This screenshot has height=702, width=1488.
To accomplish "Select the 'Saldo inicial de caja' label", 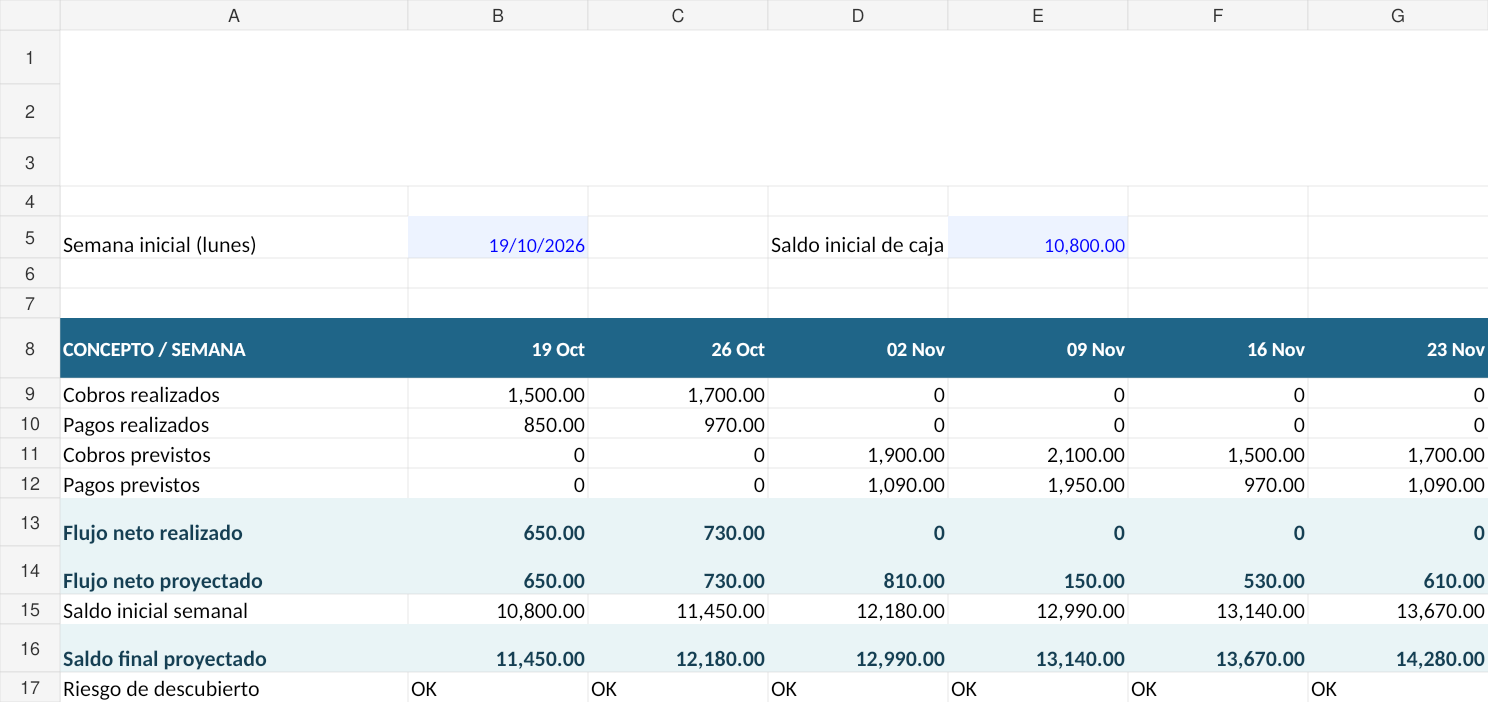I will [858, 237].
